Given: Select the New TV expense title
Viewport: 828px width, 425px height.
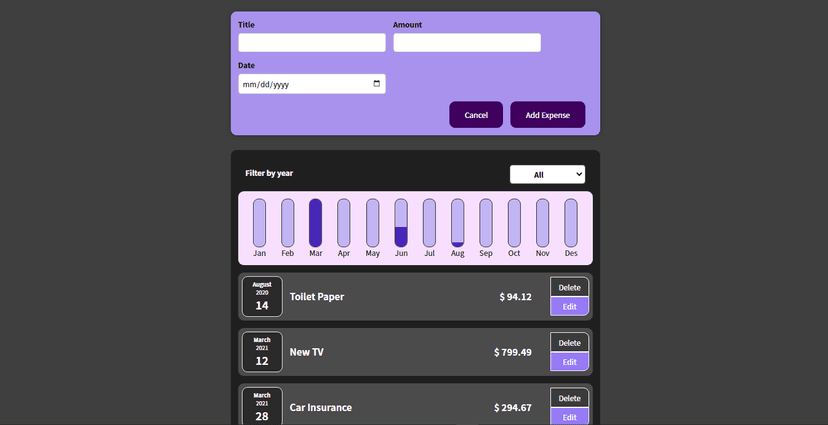Looking at the screenshot, I should click(x=307, y=352).
